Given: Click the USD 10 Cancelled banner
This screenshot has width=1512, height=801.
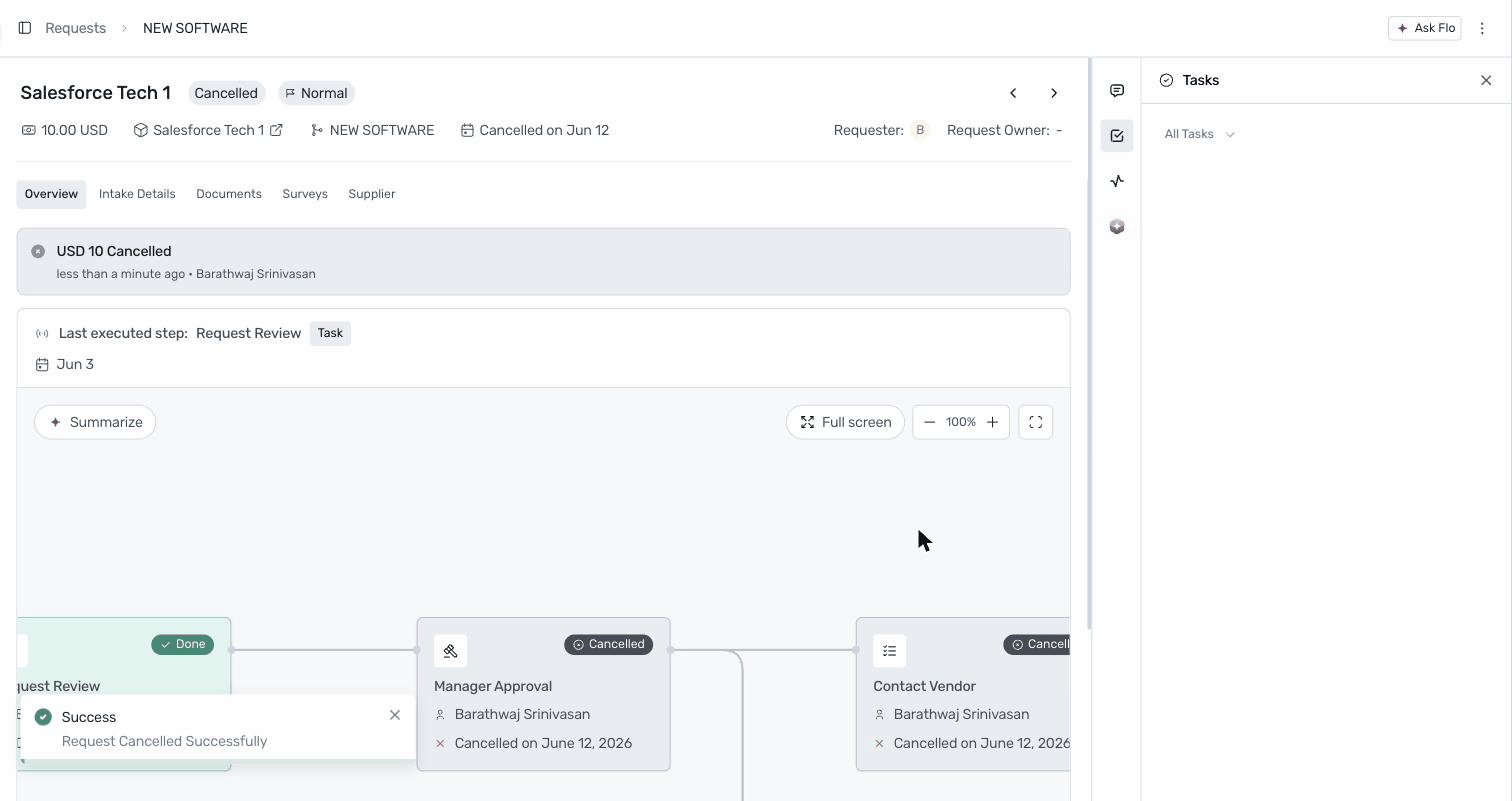Looking at the screenshot, I should 543,261.
